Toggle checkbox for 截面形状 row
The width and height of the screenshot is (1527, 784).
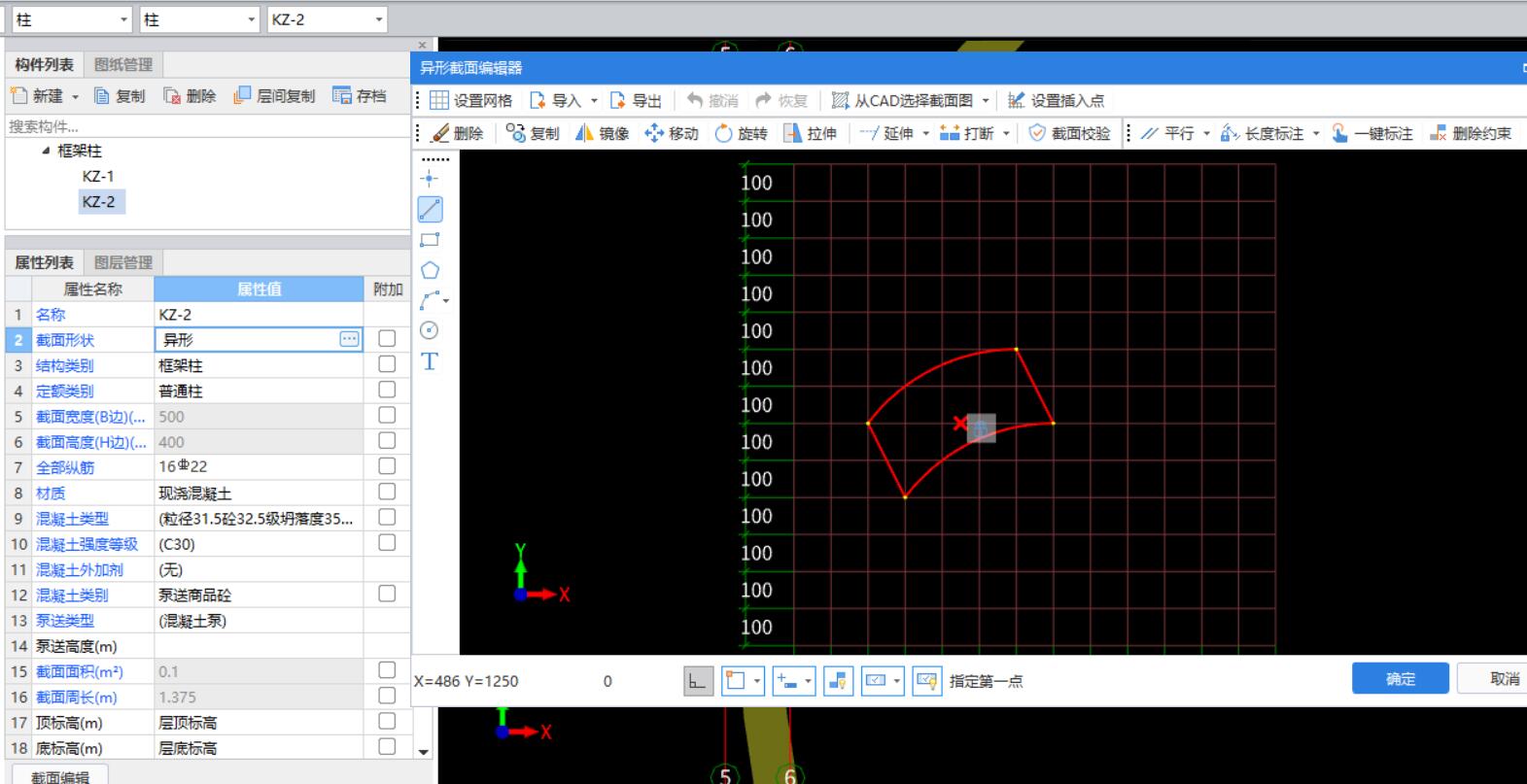point(387,339)
